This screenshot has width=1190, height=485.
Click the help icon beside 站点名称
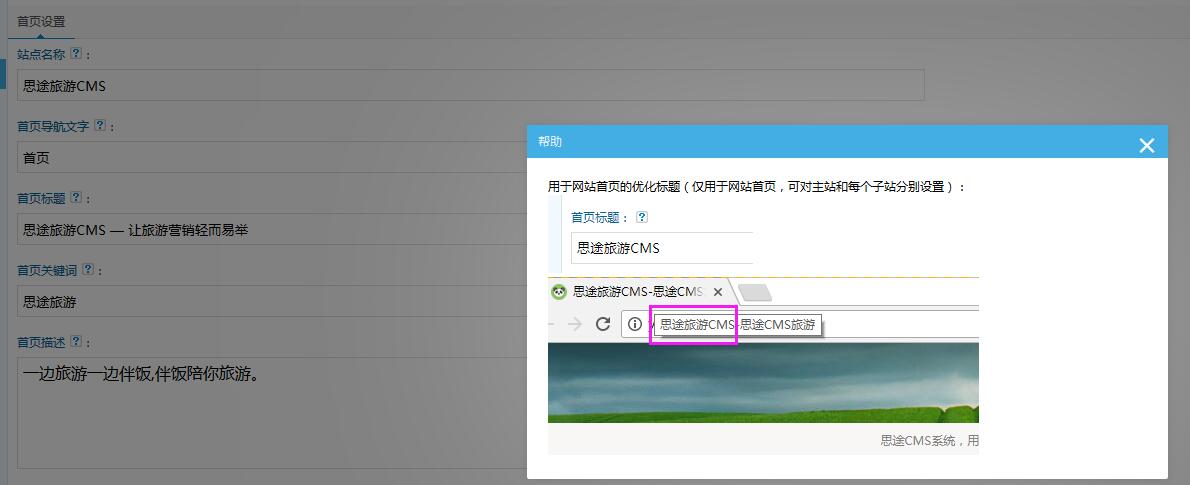[76, 54]
